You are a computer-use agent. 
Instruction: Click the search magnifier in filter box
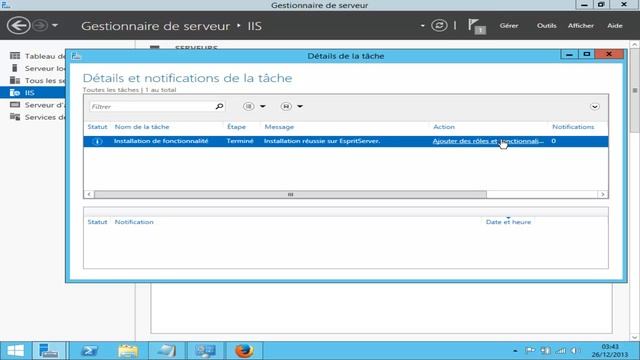coord(219,107)
